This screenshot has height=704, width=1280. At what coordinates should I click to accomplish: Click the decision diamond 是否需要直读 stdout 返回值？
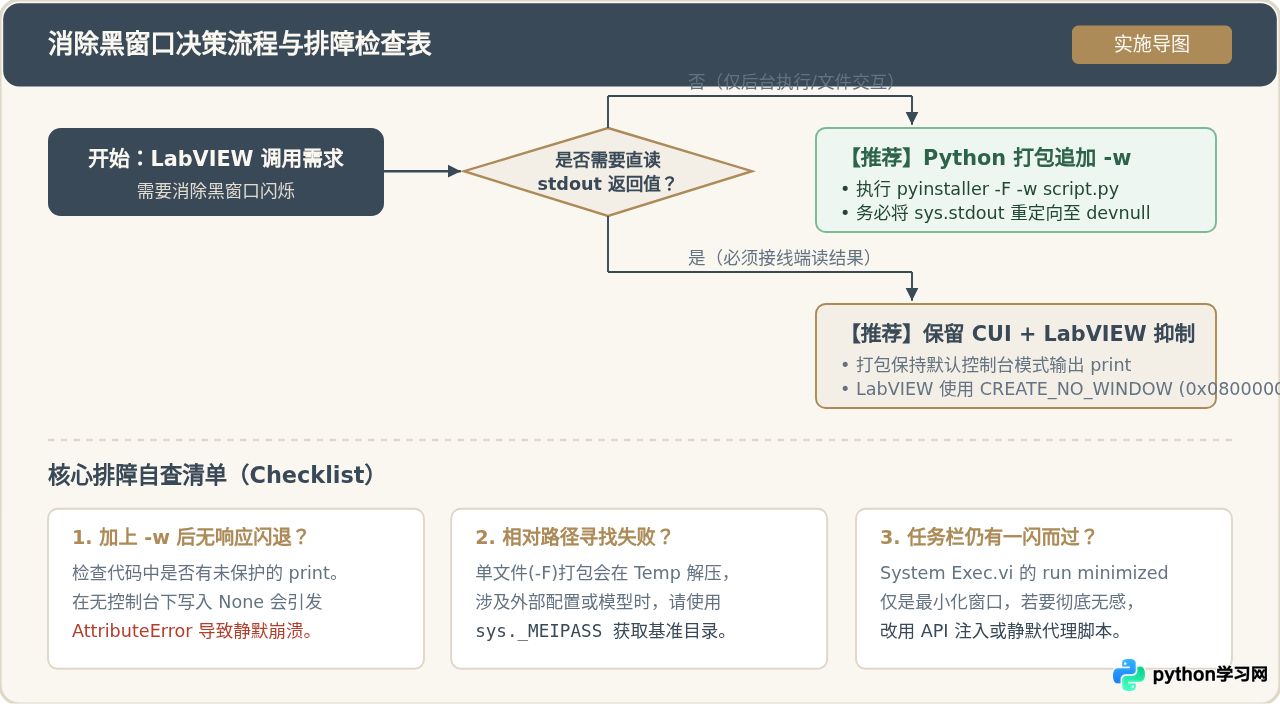[x=608, y=172]
